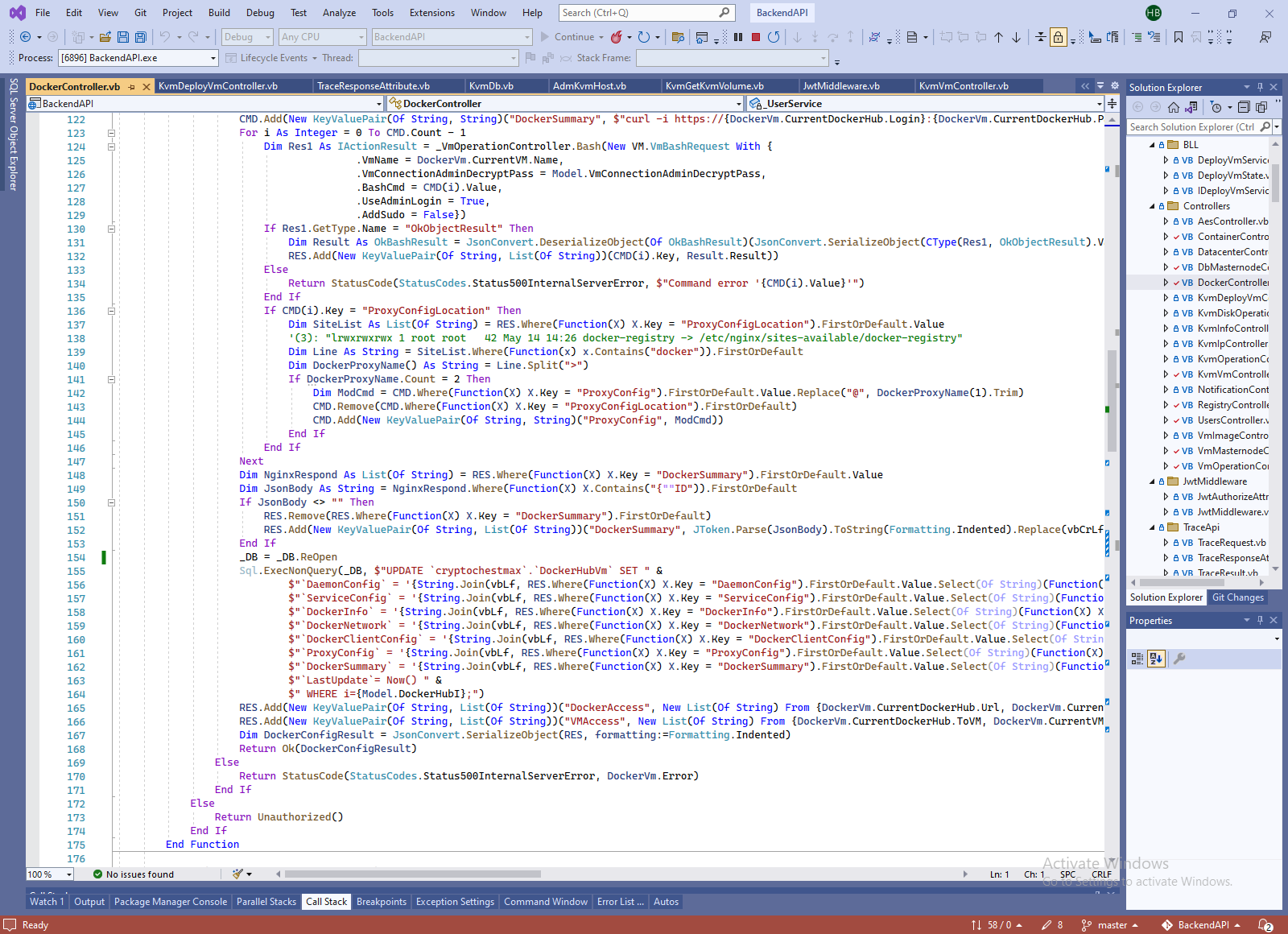Click the Search Solution Explorer field

[1192, 127]
